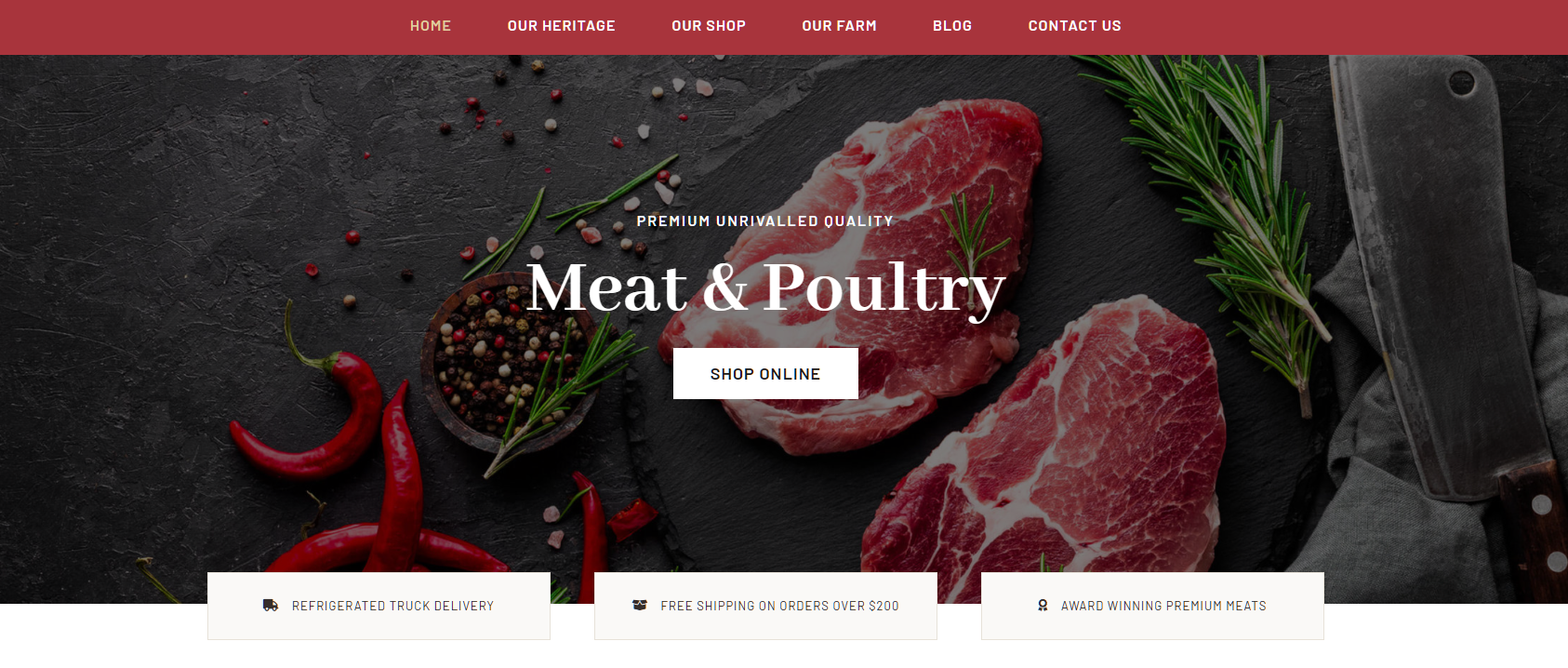Viewport: 1568px width, 668px height.
Task: Open the Blog page
Action: tap(952, 26)
